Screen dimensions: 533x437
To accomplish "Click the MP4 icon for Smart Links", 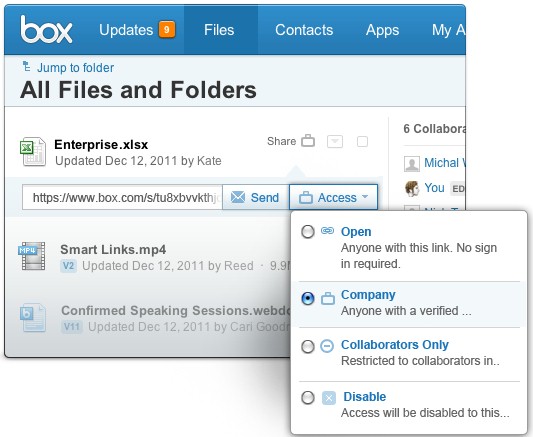I will point(32,256).
